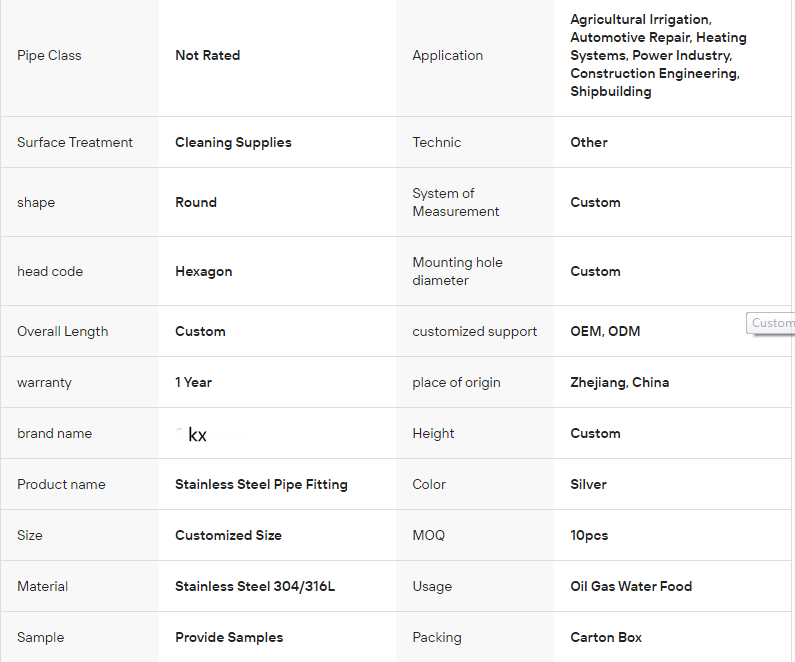Select the "1 Year" warranty value

coord(193,383)
